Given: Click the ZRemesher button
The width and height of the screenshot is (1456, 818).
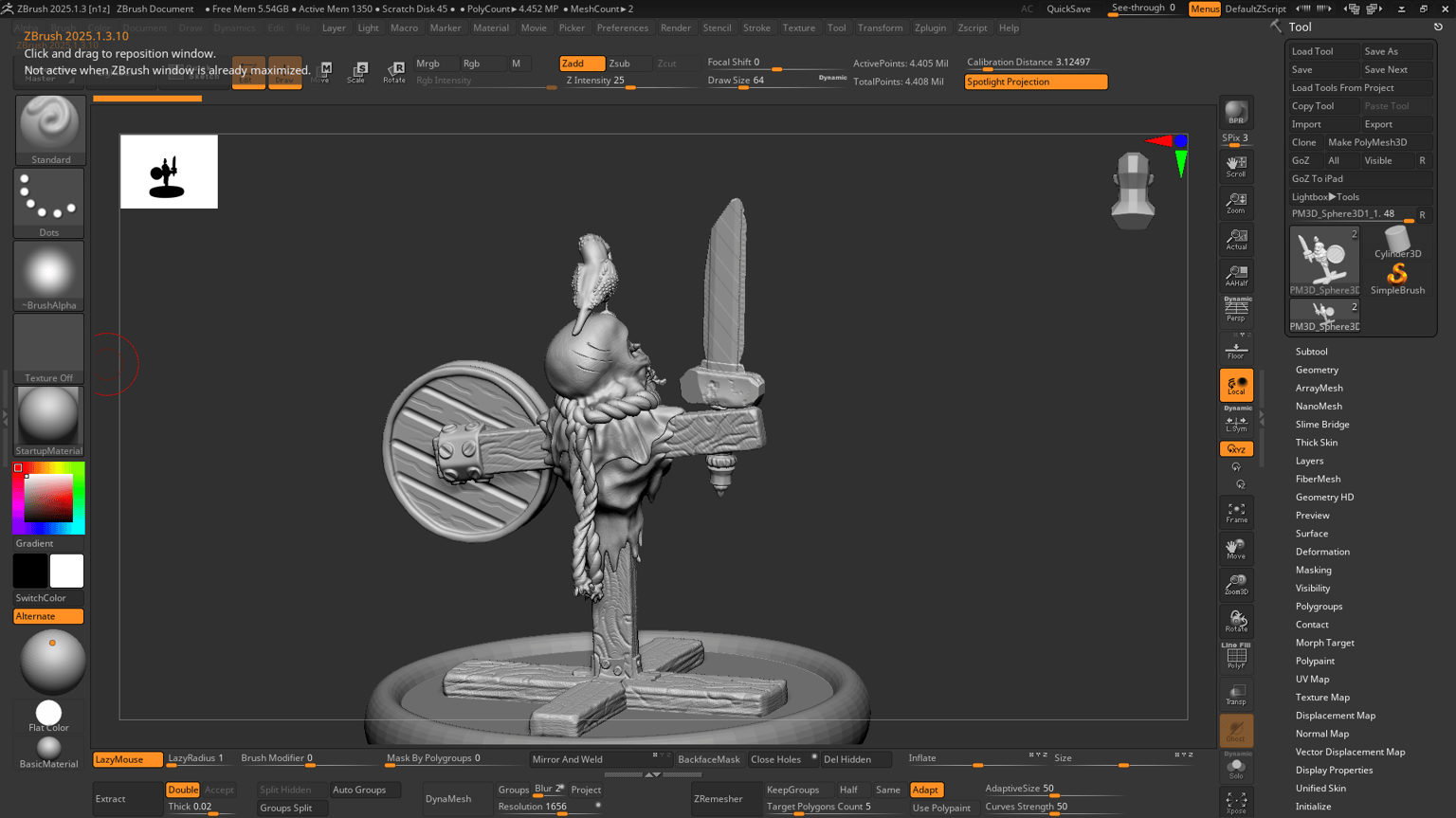Looking at the screenshot, I should point(718,799).
